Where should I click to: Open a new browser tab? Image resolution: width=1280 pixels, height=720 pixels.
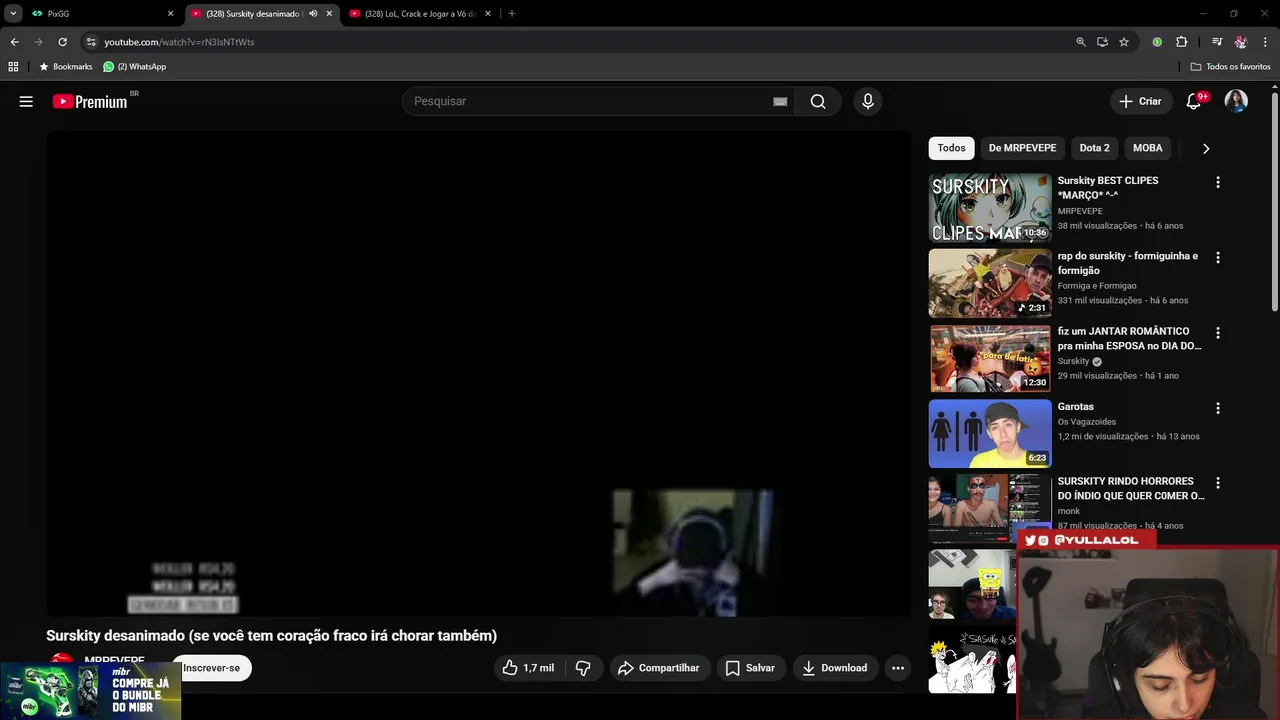512,14
